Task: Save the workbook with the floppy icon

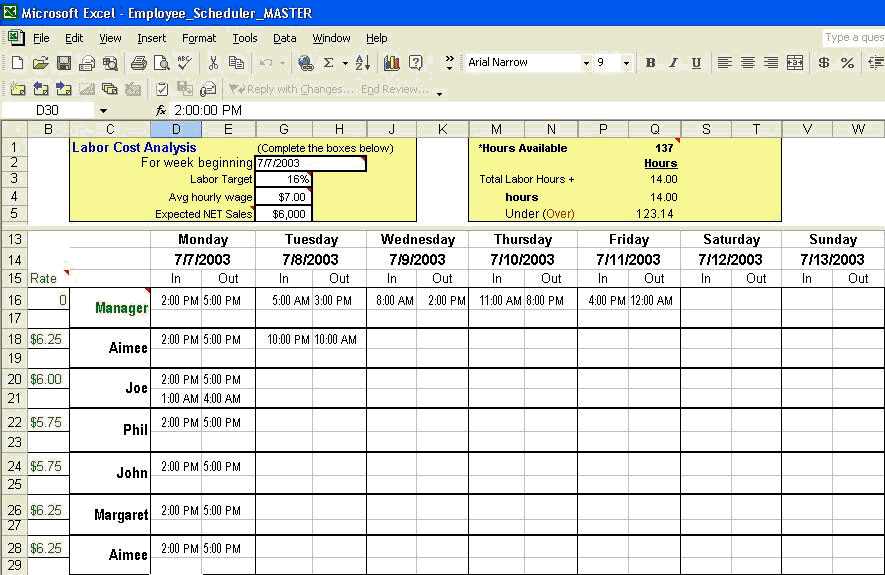Action: 64,63
